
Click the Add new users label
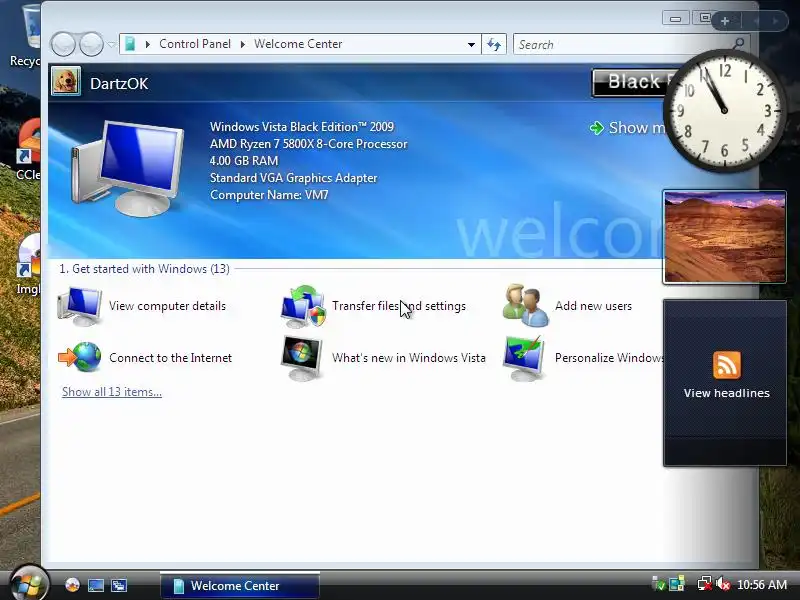[593, 306]
